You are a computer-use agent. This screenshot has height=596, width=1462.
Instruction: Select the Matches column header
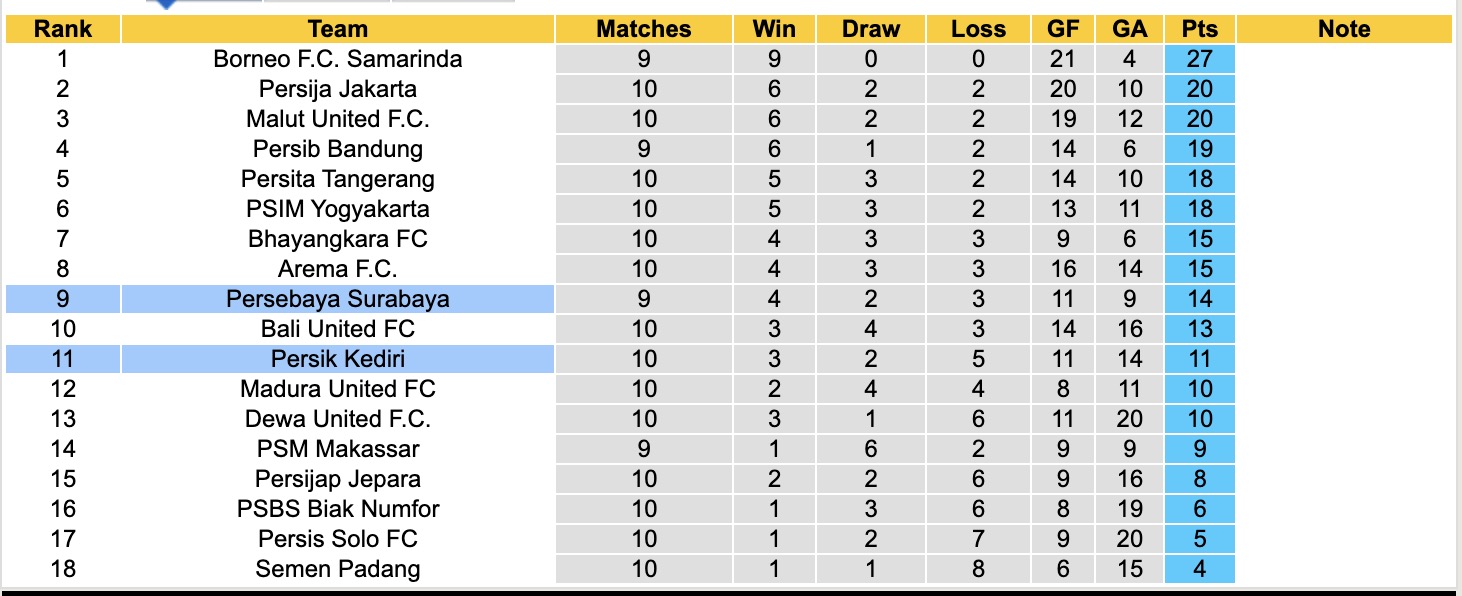coord(644,29)
